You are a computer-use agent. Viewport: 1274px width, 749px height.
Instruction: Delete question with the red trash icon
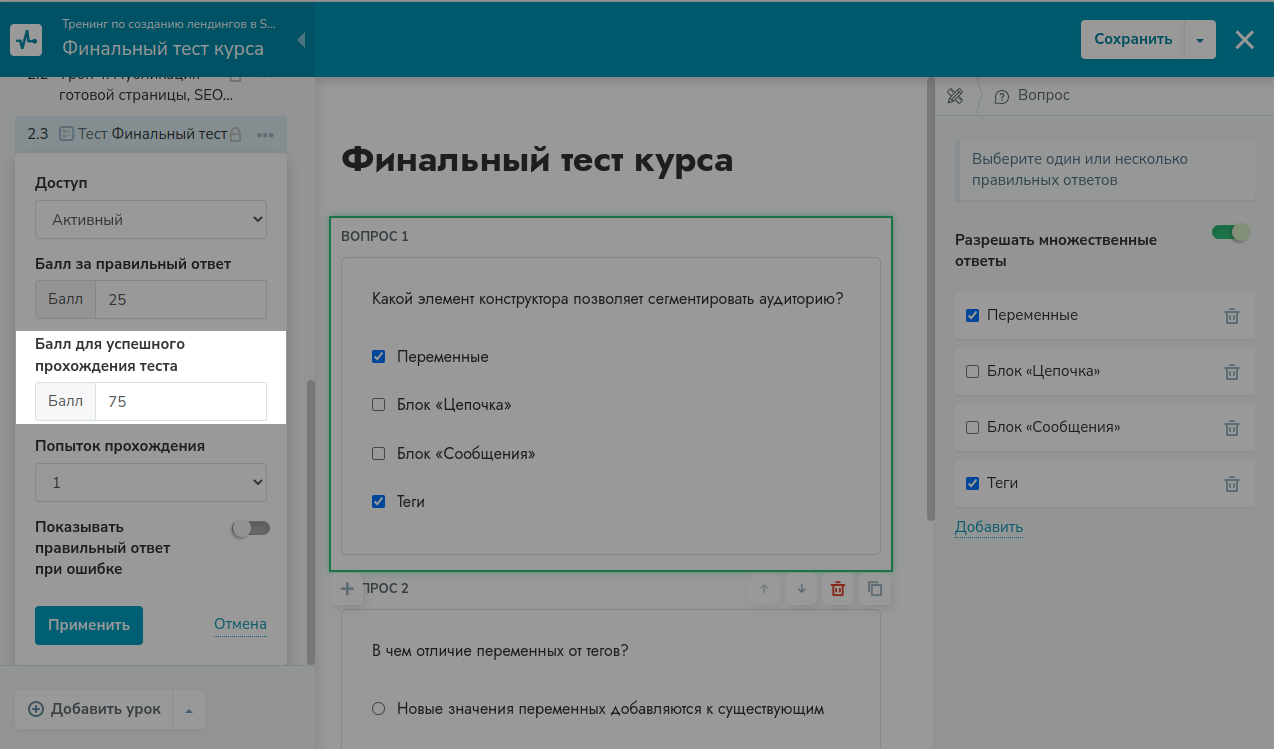(838, 589)
